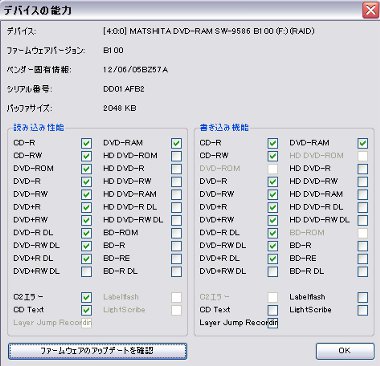The width and height of the screenshot is (380, 366).
Task: Toggle DVD+R checkbox in read capabilities
Action: (86, 207)
